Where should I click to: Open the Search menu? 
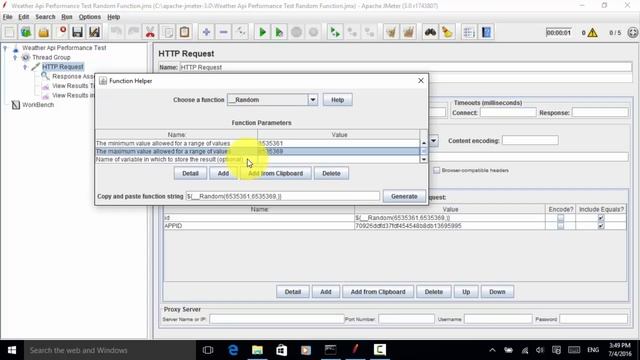45,17
